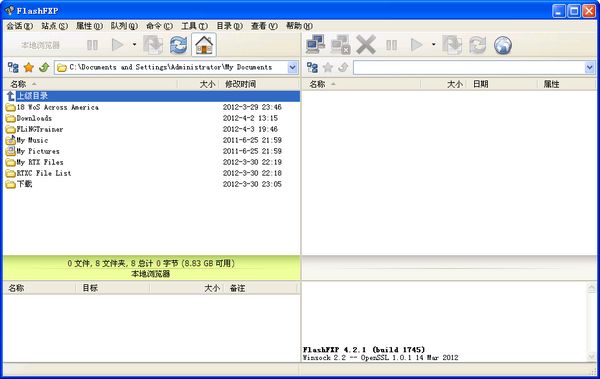Click the local favorites star icon
The height and width of the screenshot is (379, 600).
pyautogui.click(x=29, y=68)
